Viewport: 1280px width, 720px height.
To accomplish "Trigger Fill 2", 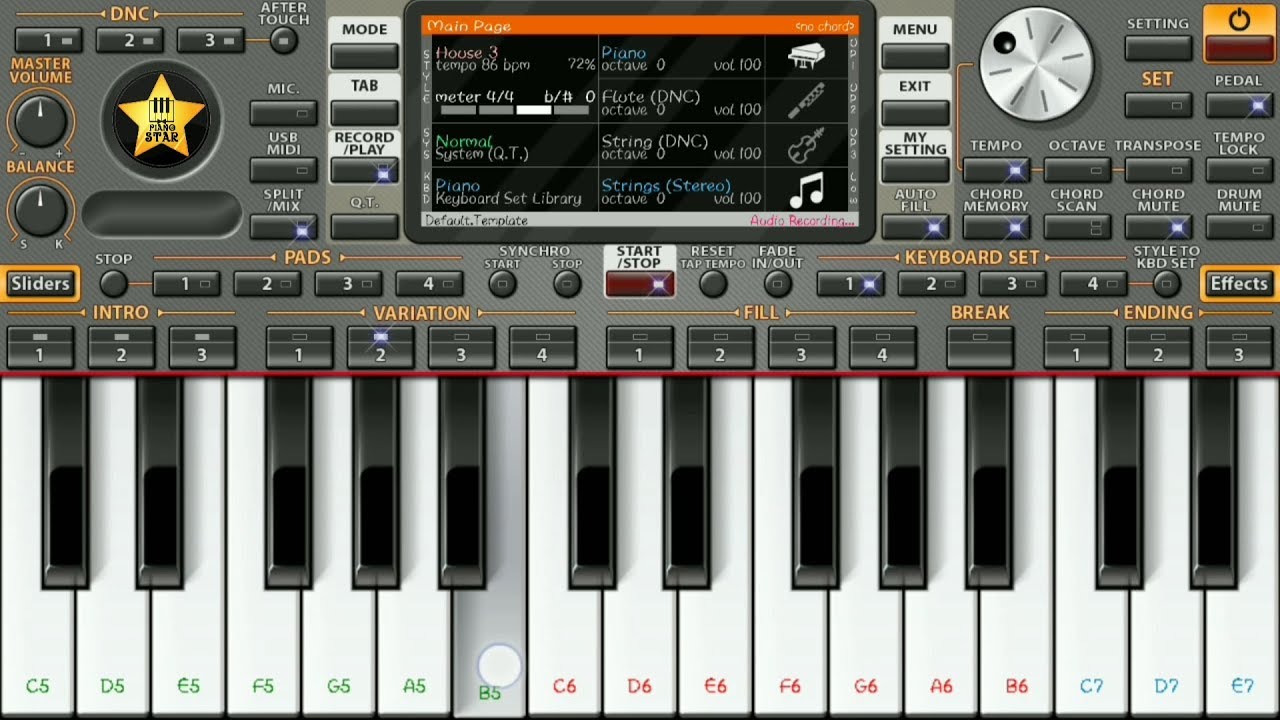I will pyautogui.click(x=720, y=347).
